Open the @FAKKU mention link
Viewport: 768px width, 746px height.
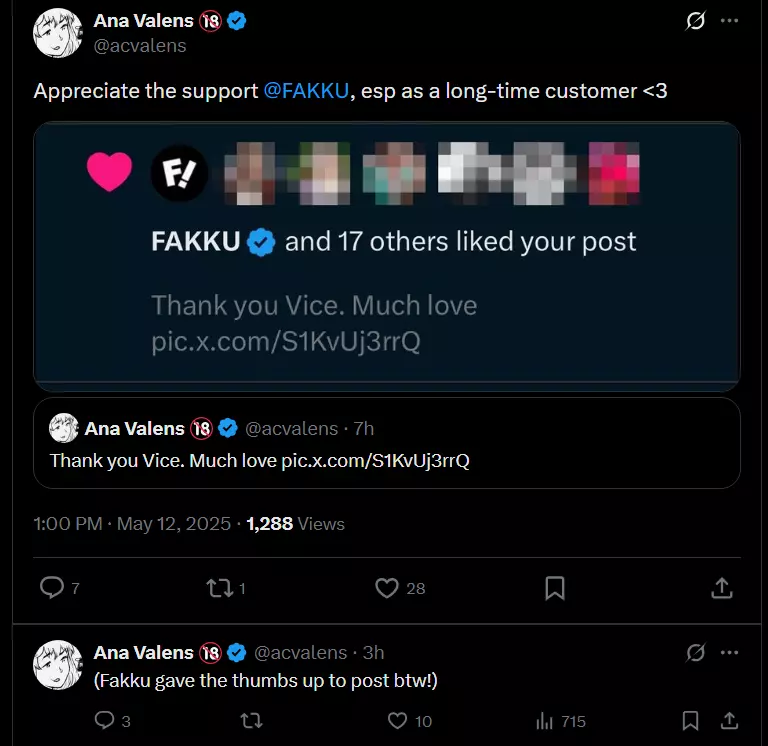(306, 91)
